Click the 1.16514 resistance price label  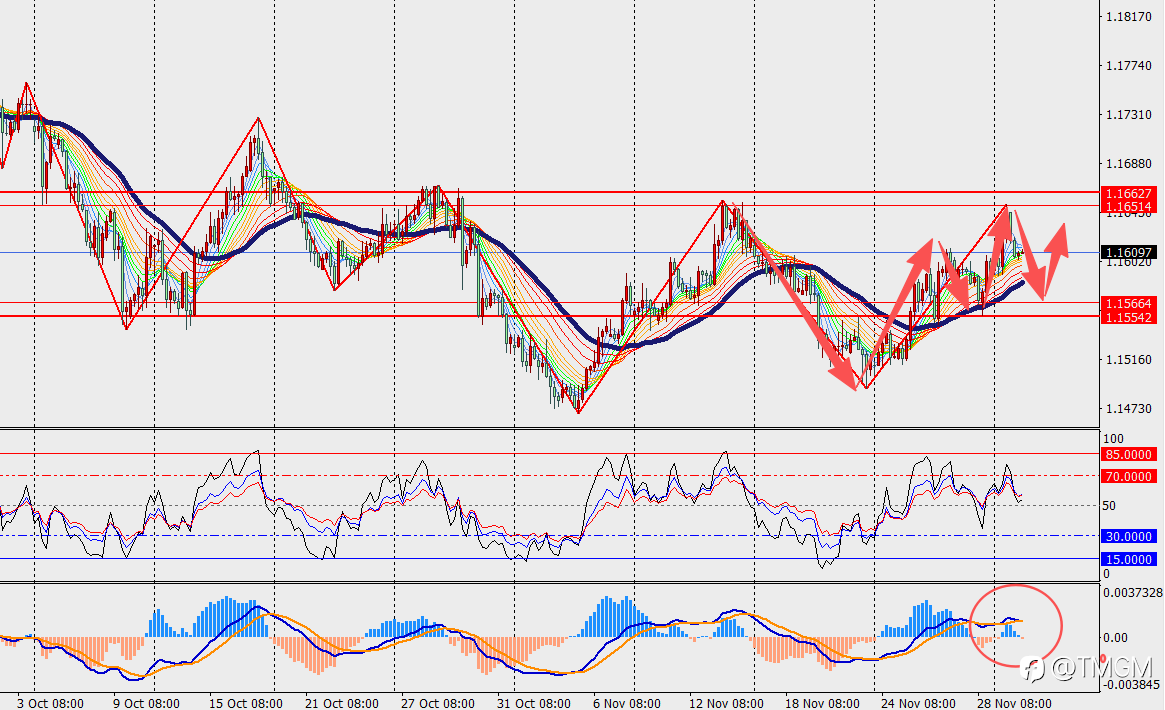pos(1129,206)
